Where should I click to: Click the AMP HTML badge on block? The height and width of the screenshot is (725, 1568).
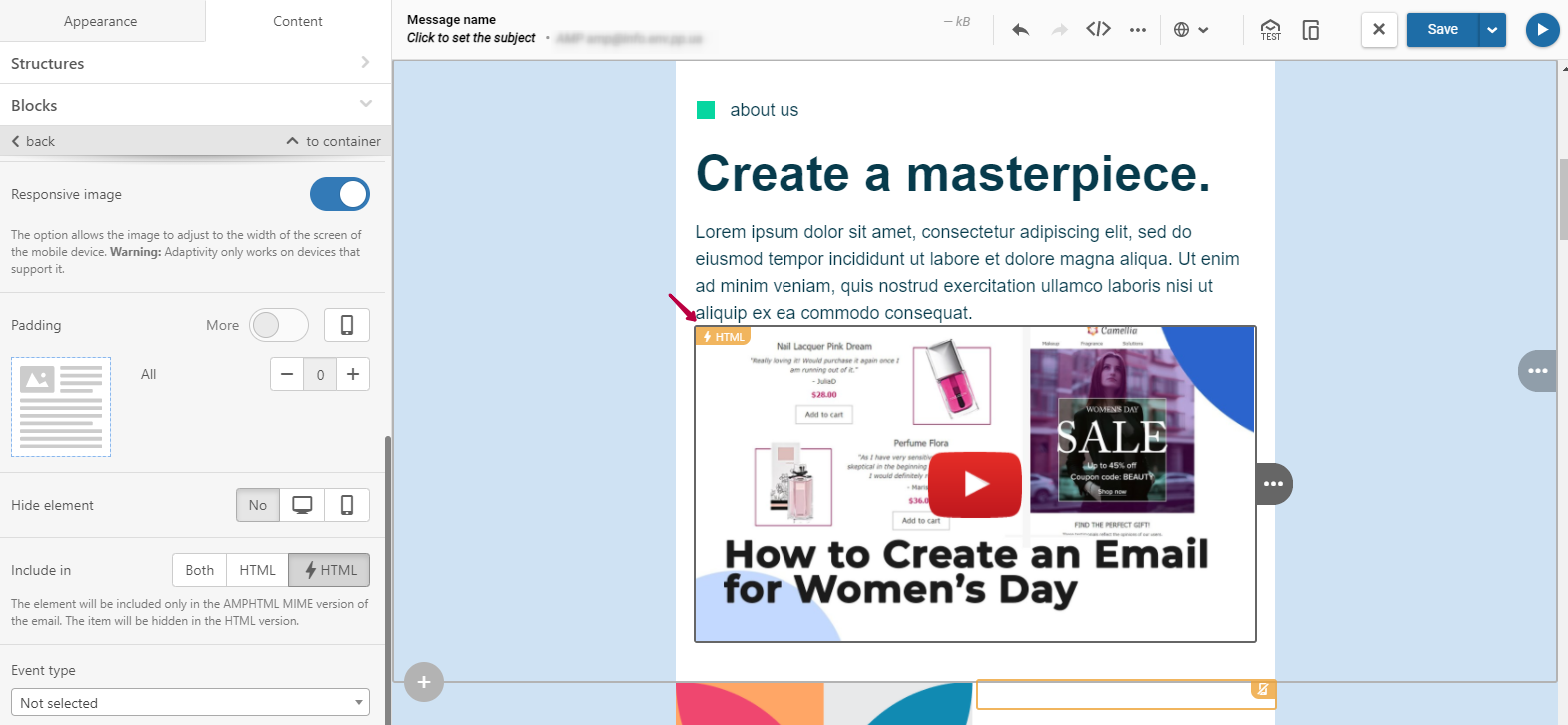(723, 337)
